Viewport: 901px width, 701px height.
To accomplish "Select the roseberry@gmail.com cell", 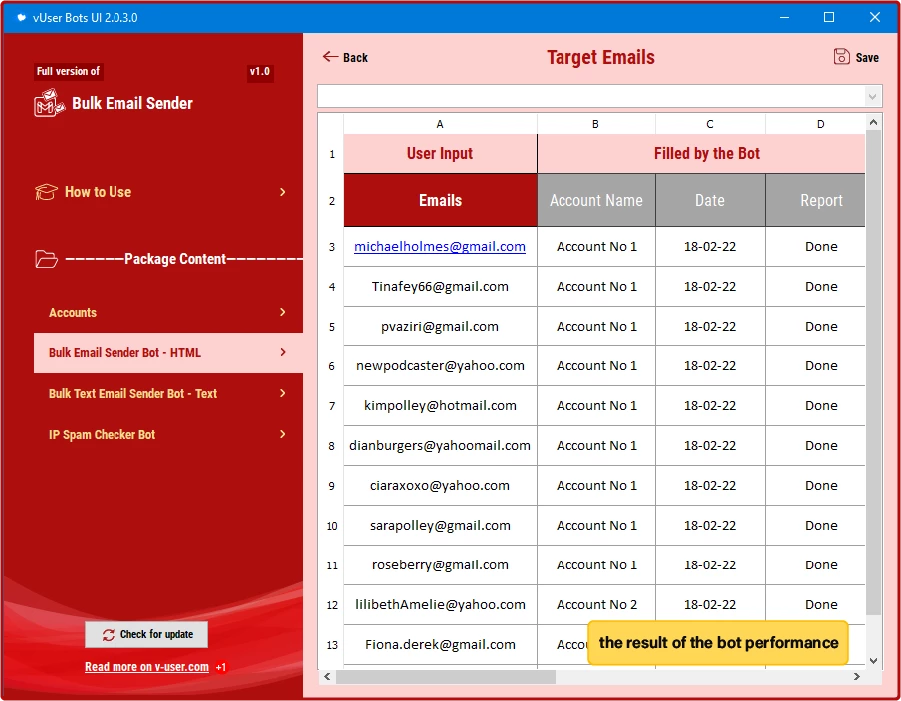I will [x=440, y=565].
